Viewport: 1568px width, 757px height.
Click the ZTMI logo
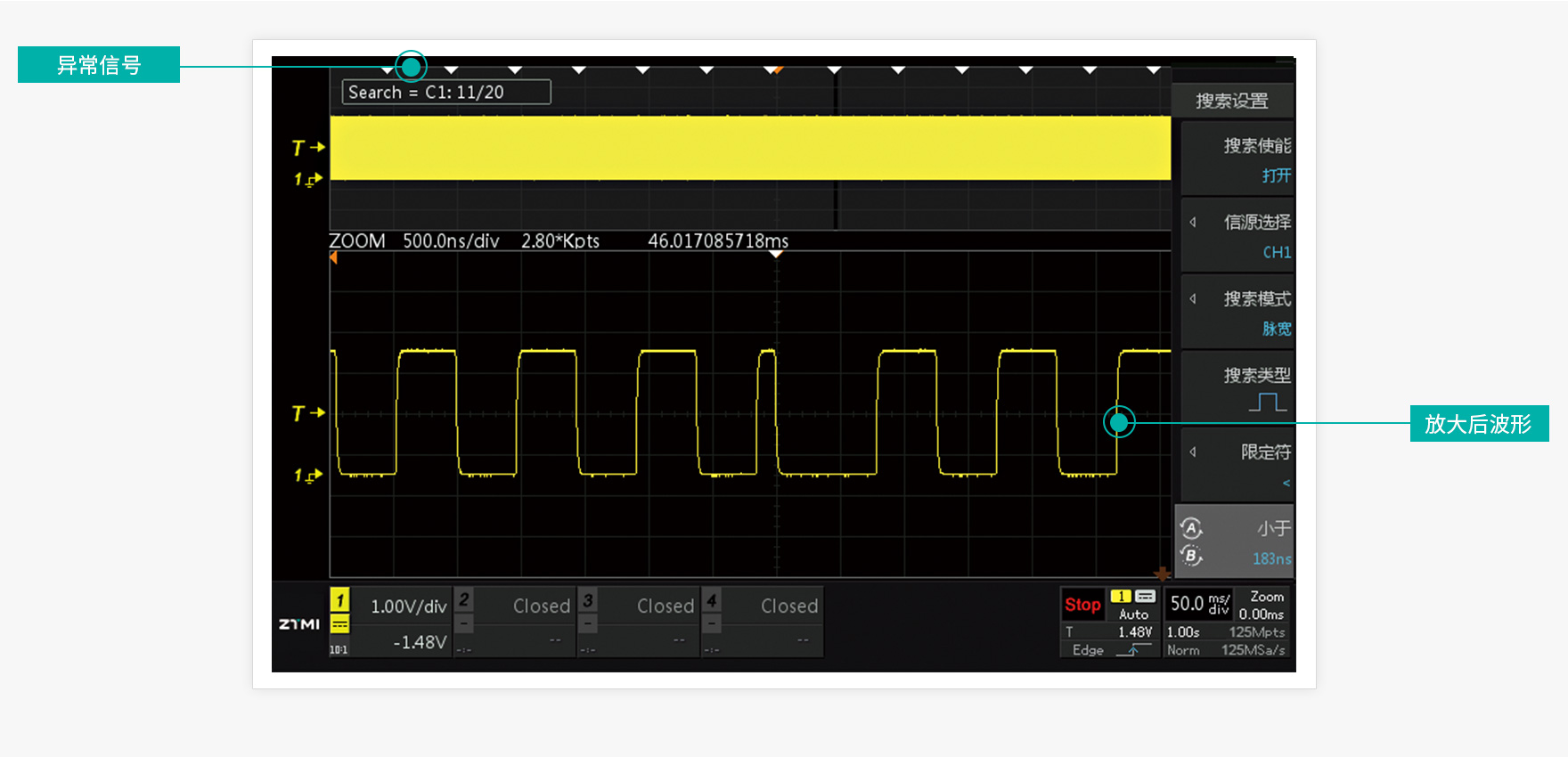(x=299, y=624)
